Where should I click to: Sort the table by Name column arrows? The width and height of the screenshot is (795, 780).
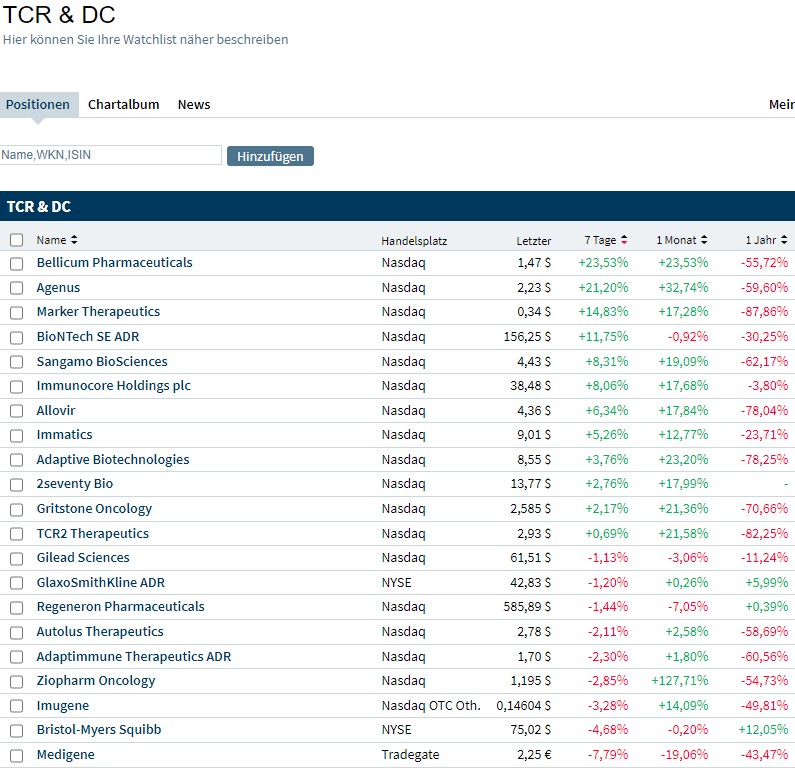74,240
